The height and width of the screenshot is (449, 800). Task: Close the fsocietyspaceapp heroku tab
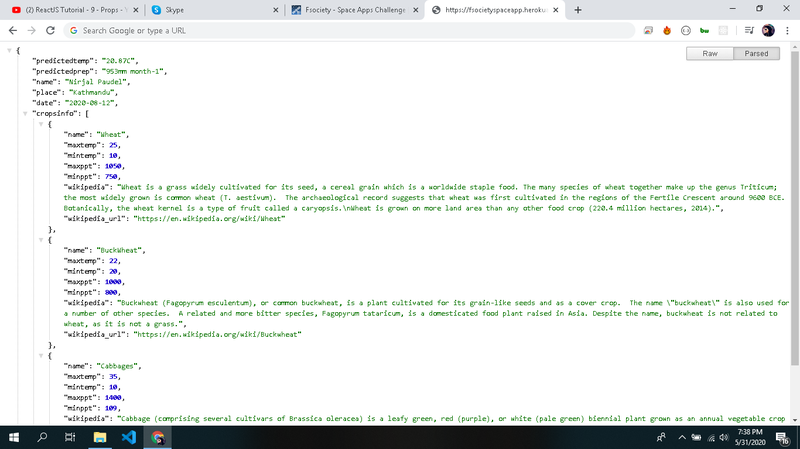click(x=556, y=10)
